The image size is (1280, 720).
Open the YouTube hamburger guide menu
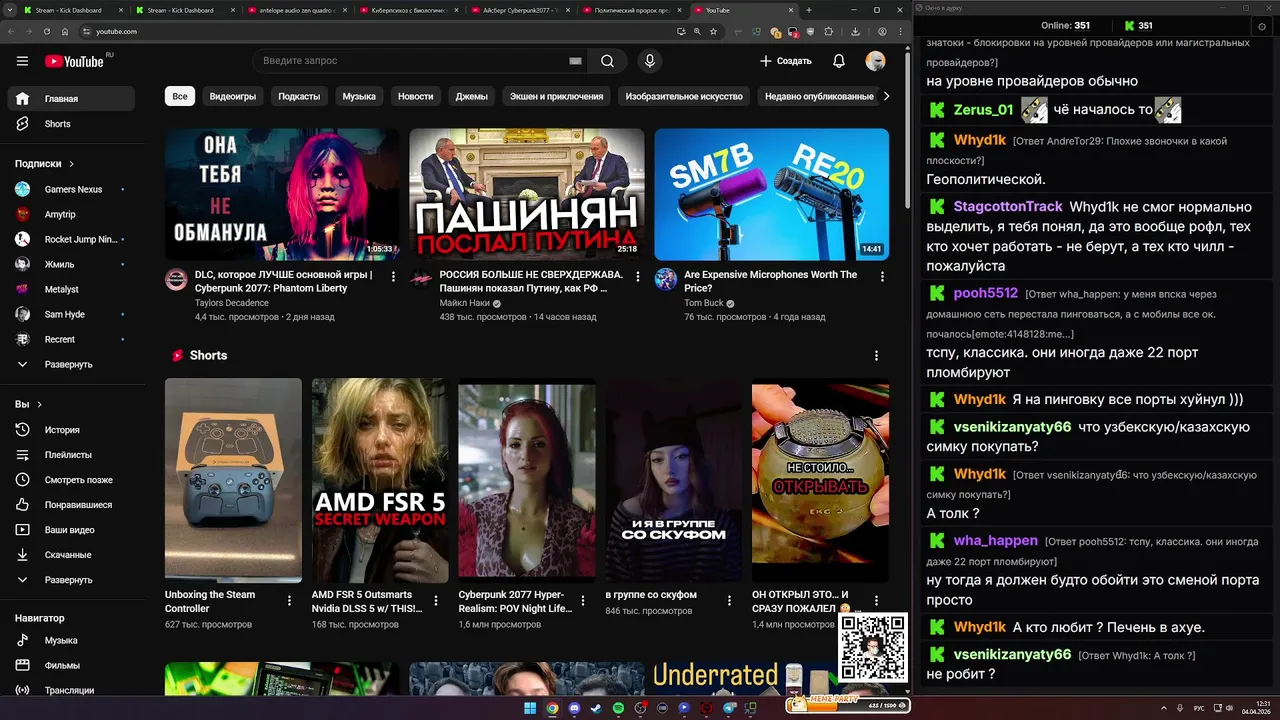click(x=22, y=61)
